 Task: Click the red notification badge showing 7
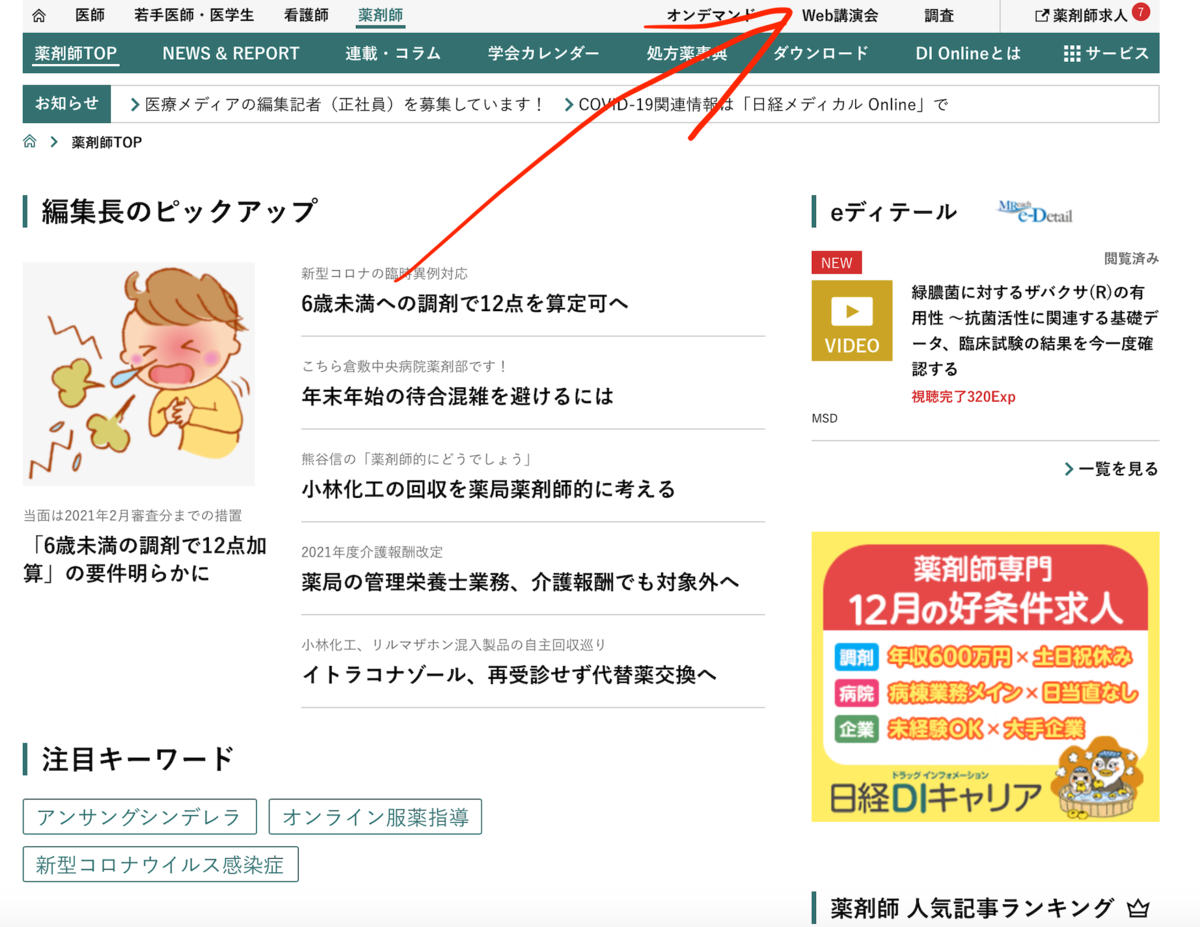coord(1141,13)
